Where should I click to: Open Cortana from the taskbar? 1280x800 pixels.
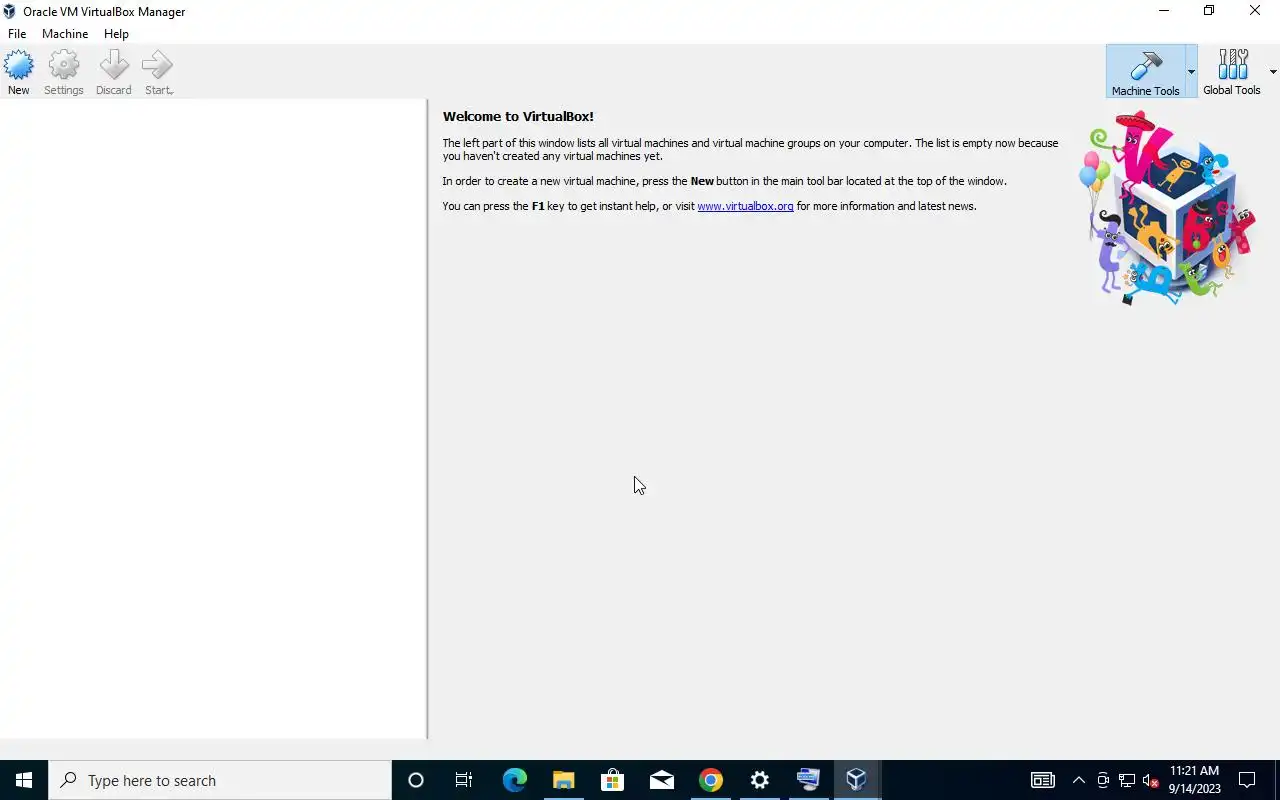[416, 780]
